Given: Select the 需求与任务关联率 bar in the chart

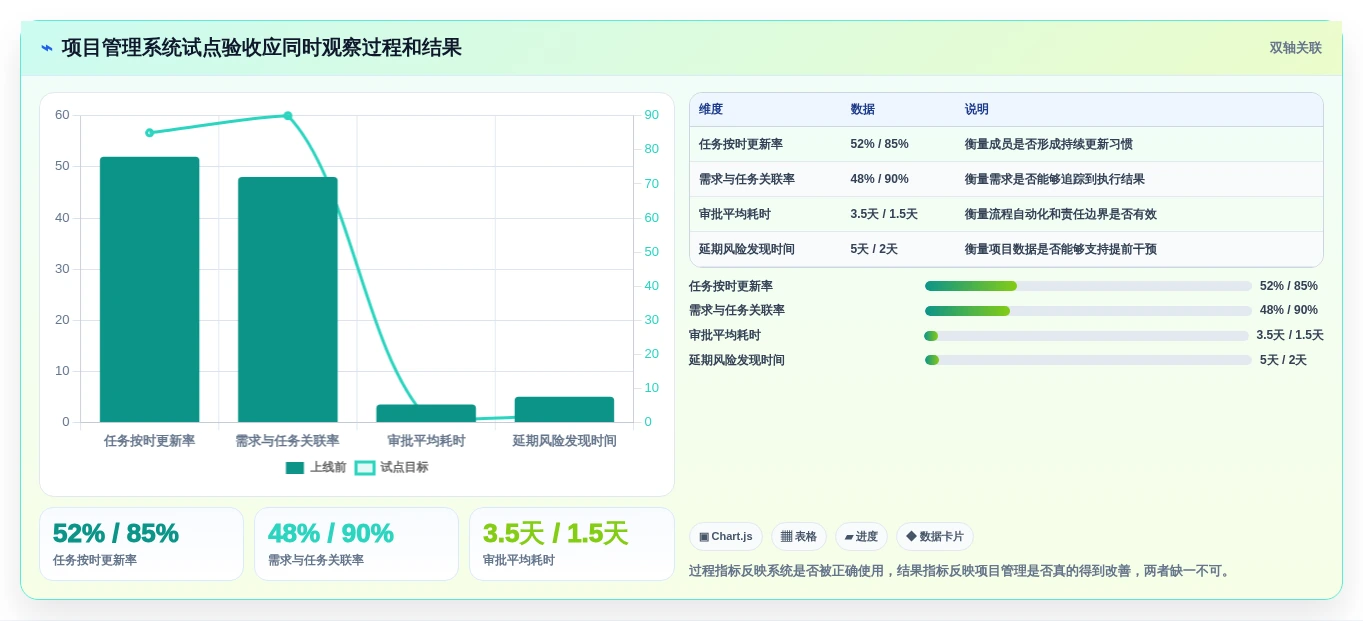Looking at the screenshot, I should (x=288, y=299).
